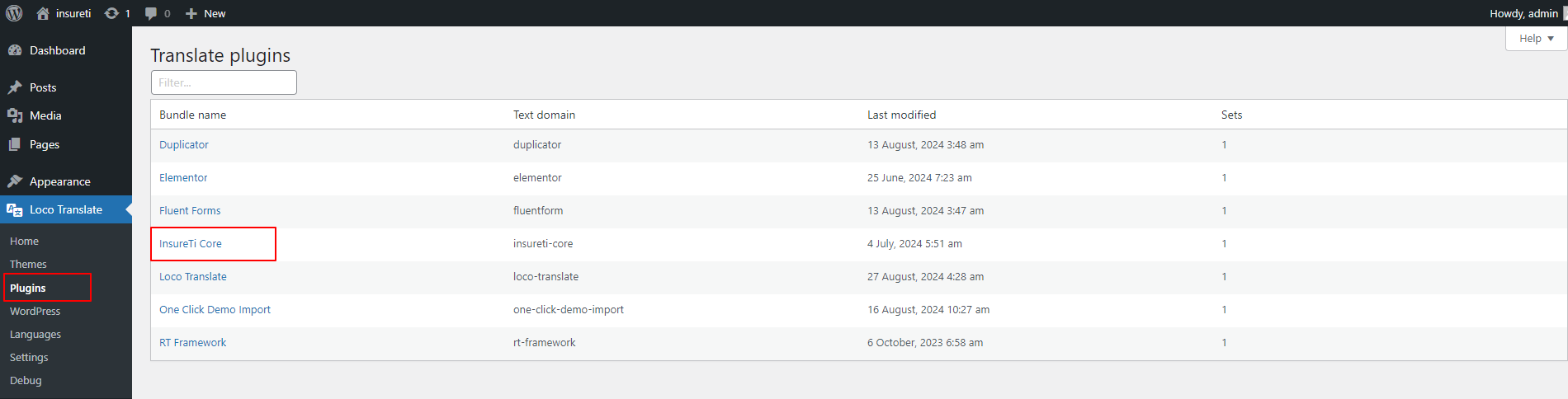Open the Duplicator bundle link
Screen dimensions: 1568x399
tap(184, 144)
